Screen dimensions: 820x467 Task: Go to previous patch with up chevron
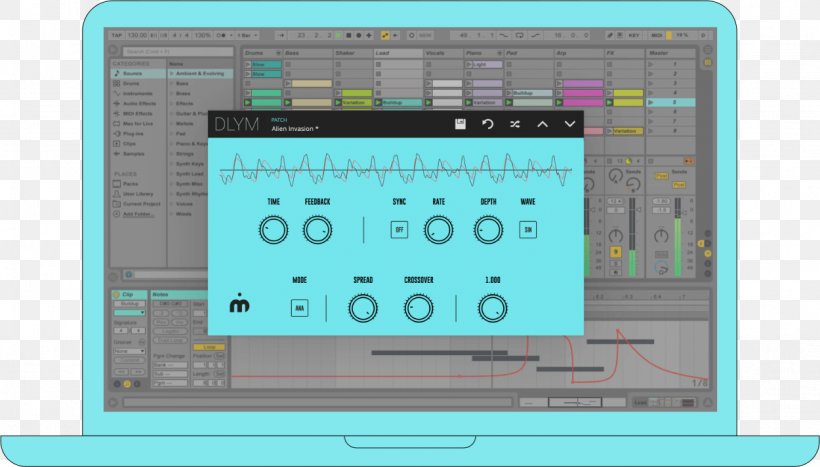543,124
